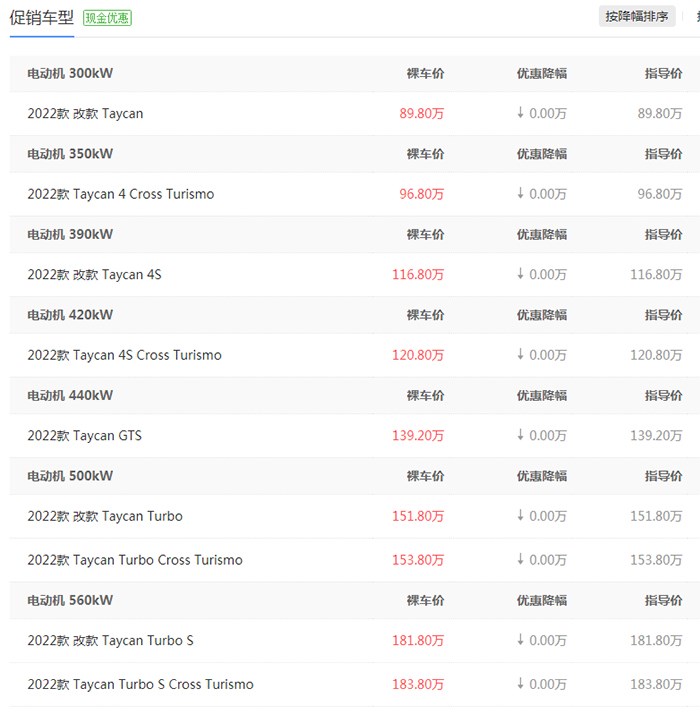Click gray guide price 120.80万
This screenshot has height=714, width=700.
656,355
